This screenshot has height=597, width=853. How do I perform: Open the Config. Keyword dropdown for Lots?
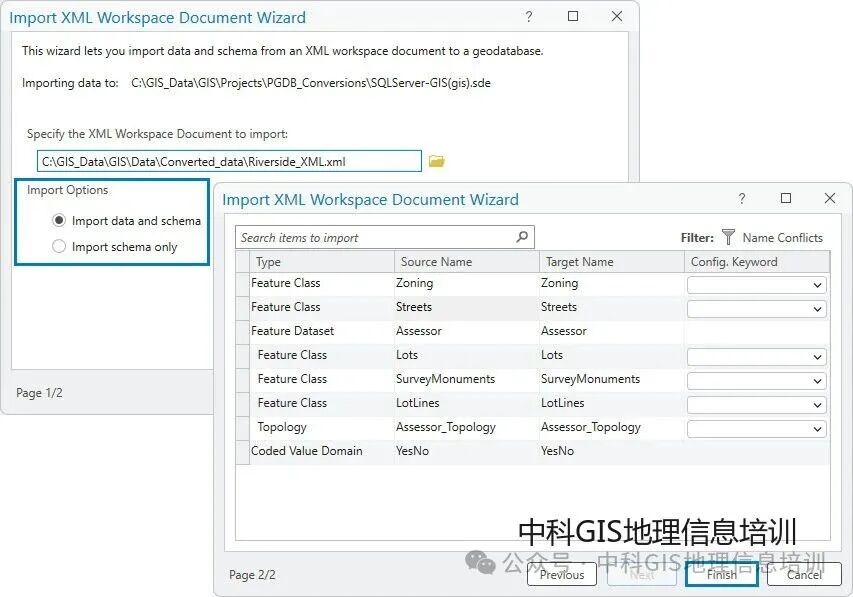tap(756, 356)
